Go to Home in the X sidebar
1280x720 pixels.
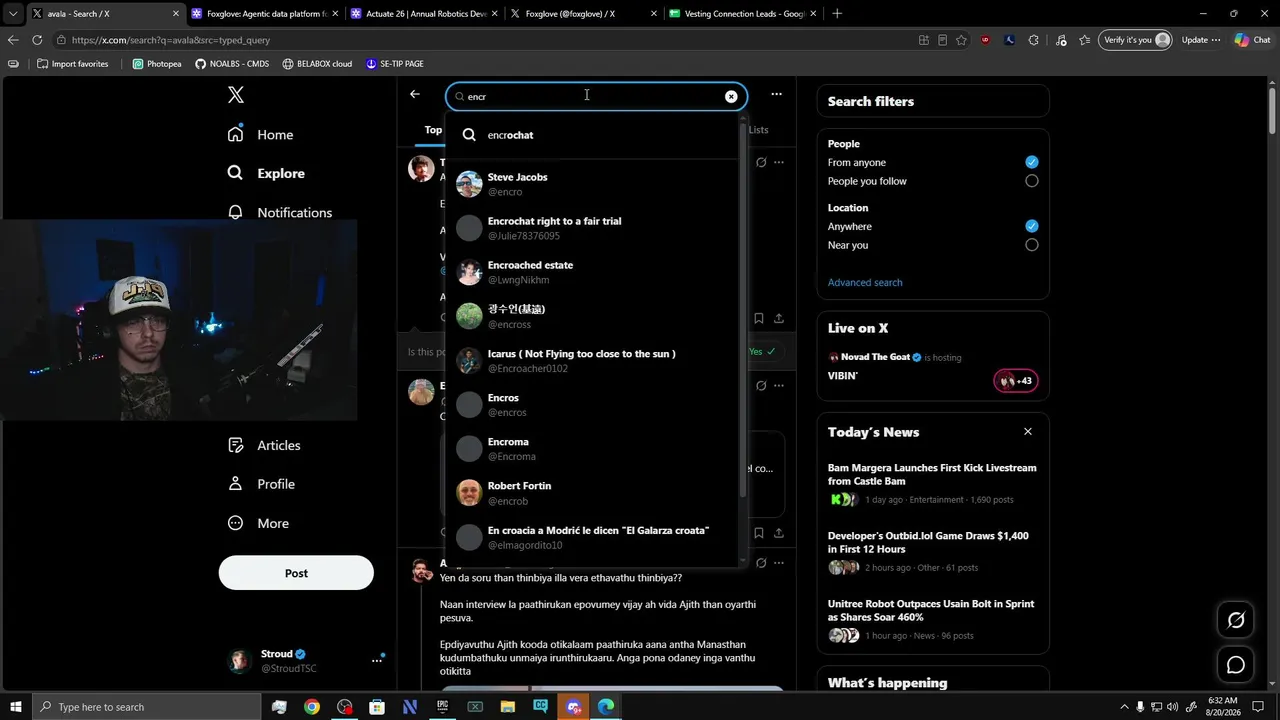coord(261,135)
